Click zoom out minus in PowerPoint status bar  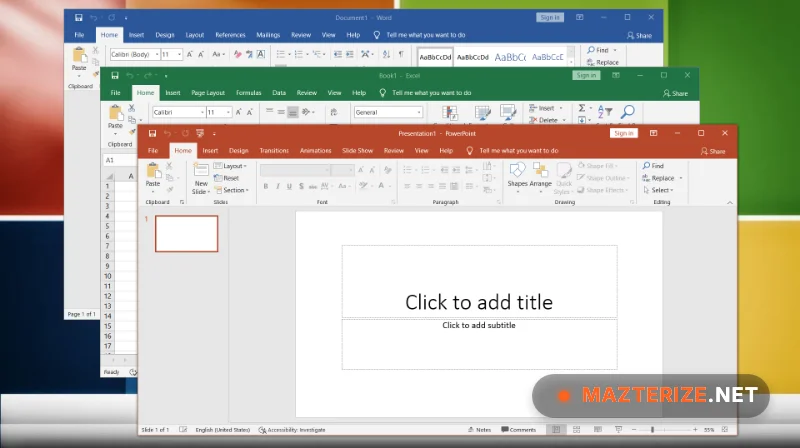coord(634,430)
